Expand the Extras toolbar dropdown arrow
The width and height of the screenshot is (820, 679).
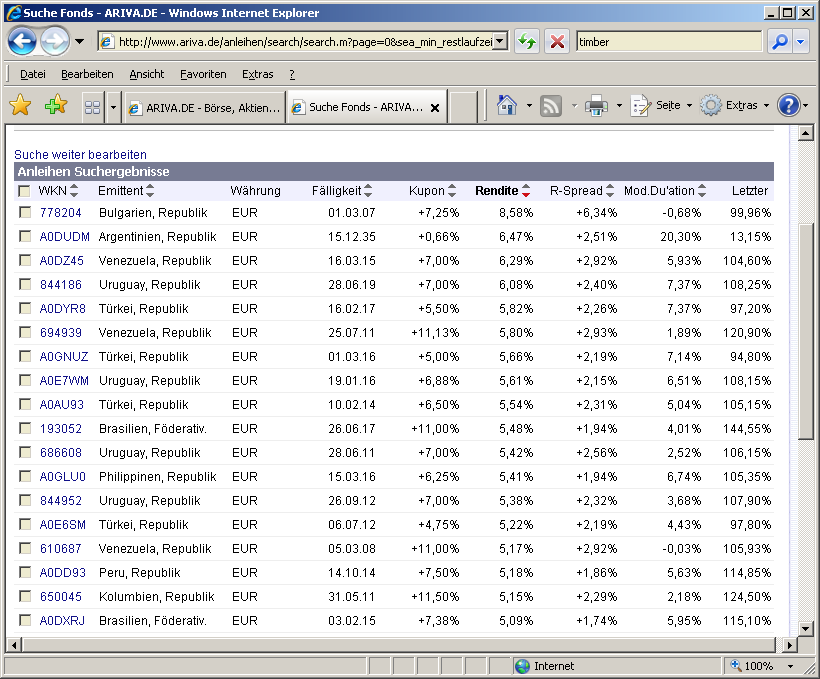click(x=767, y=106)
